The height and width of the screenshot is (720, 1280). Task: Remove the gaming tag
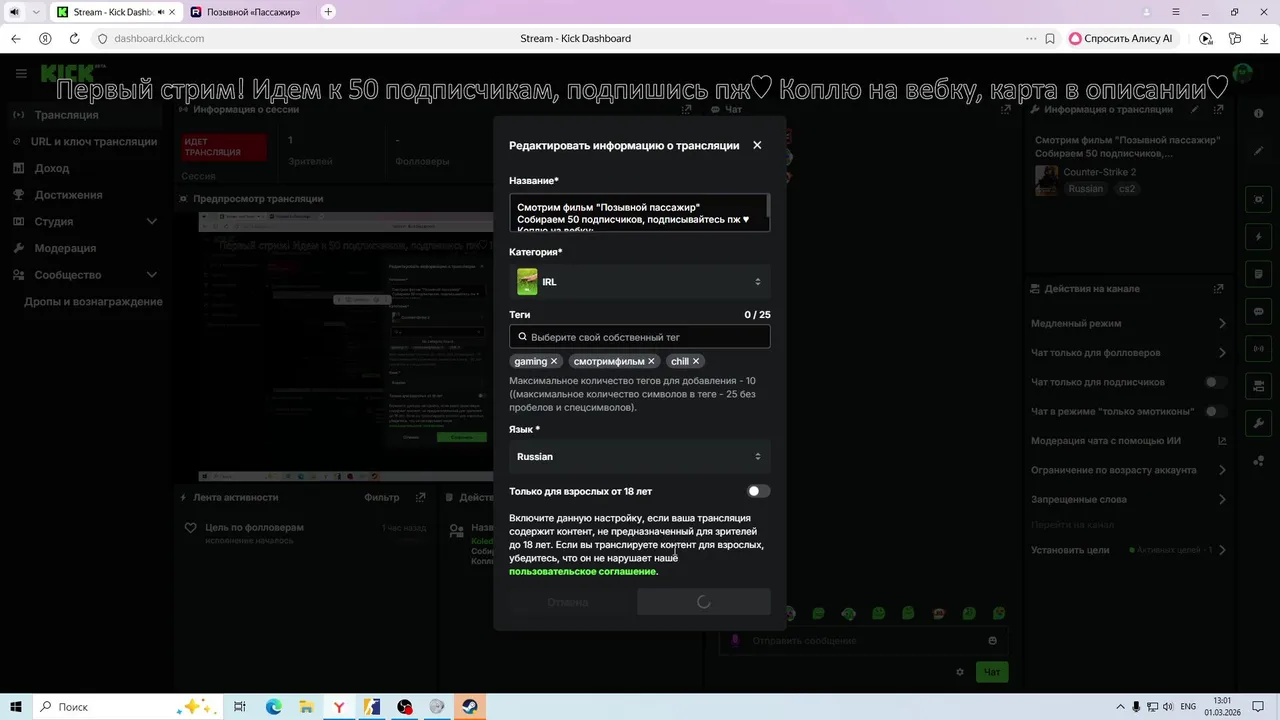[x=554, y=361]
